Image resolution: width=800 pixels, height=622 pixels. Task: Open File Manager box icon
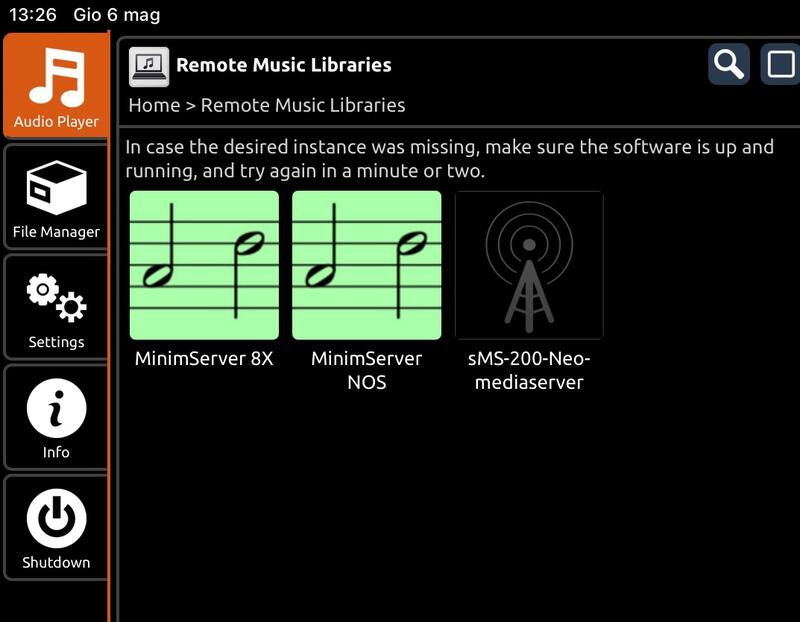coord(56,187)
